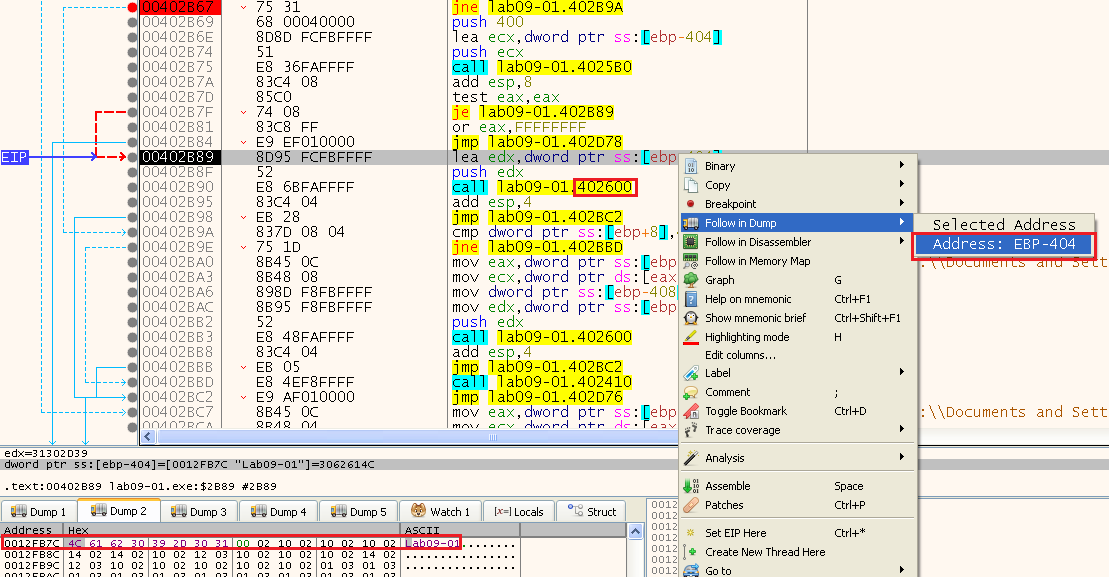This screenshot has height=577, width=1109.
Task: Open Edit columns… option
Action: point(740,355)
